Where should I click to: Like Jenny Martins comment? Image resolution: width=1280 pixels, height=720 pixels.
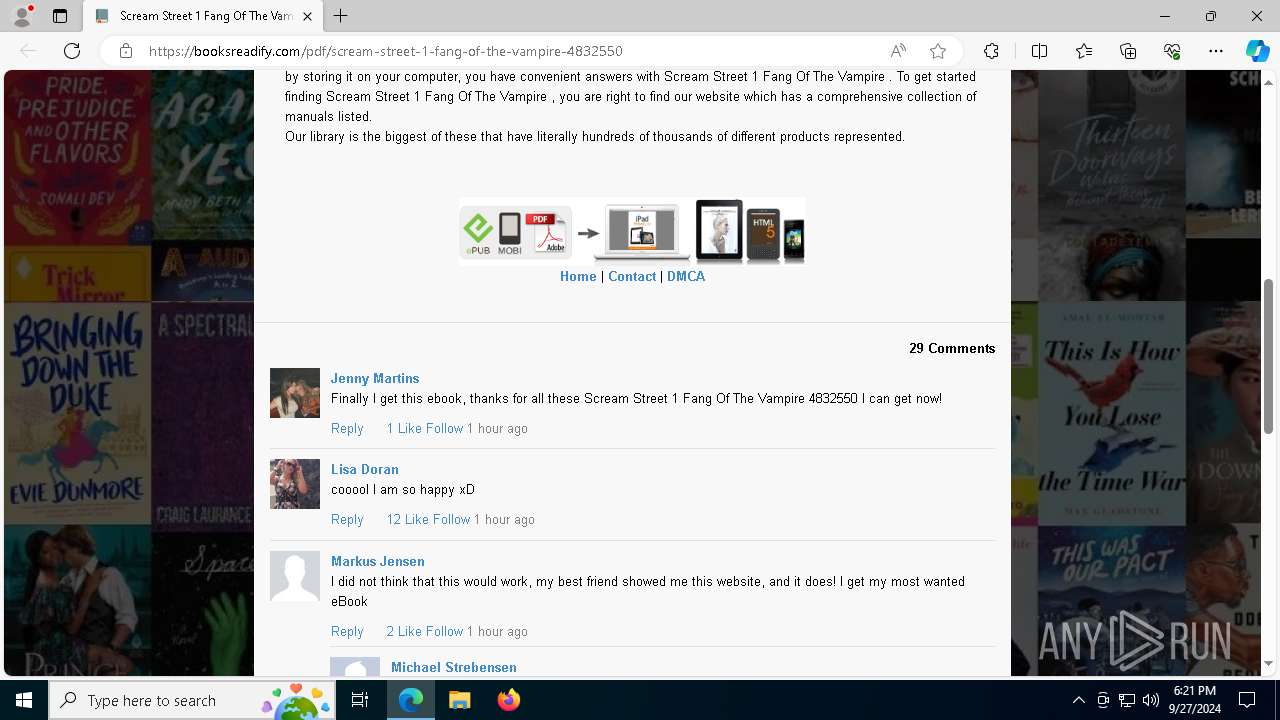click(404, 428)
